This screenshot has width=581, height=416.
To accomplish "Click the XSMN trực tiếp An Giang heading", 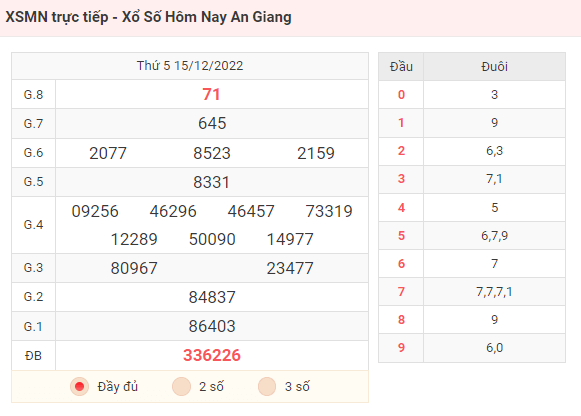I will coord(149,17).
